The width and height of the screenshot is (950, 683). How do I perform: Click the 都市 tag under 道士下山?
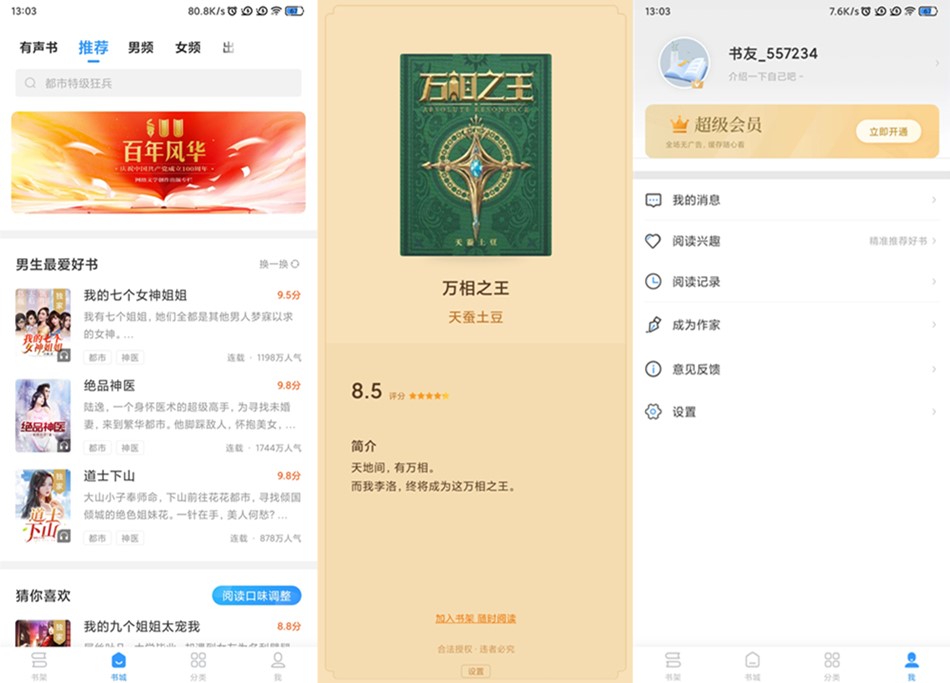(x=97, y=538)
